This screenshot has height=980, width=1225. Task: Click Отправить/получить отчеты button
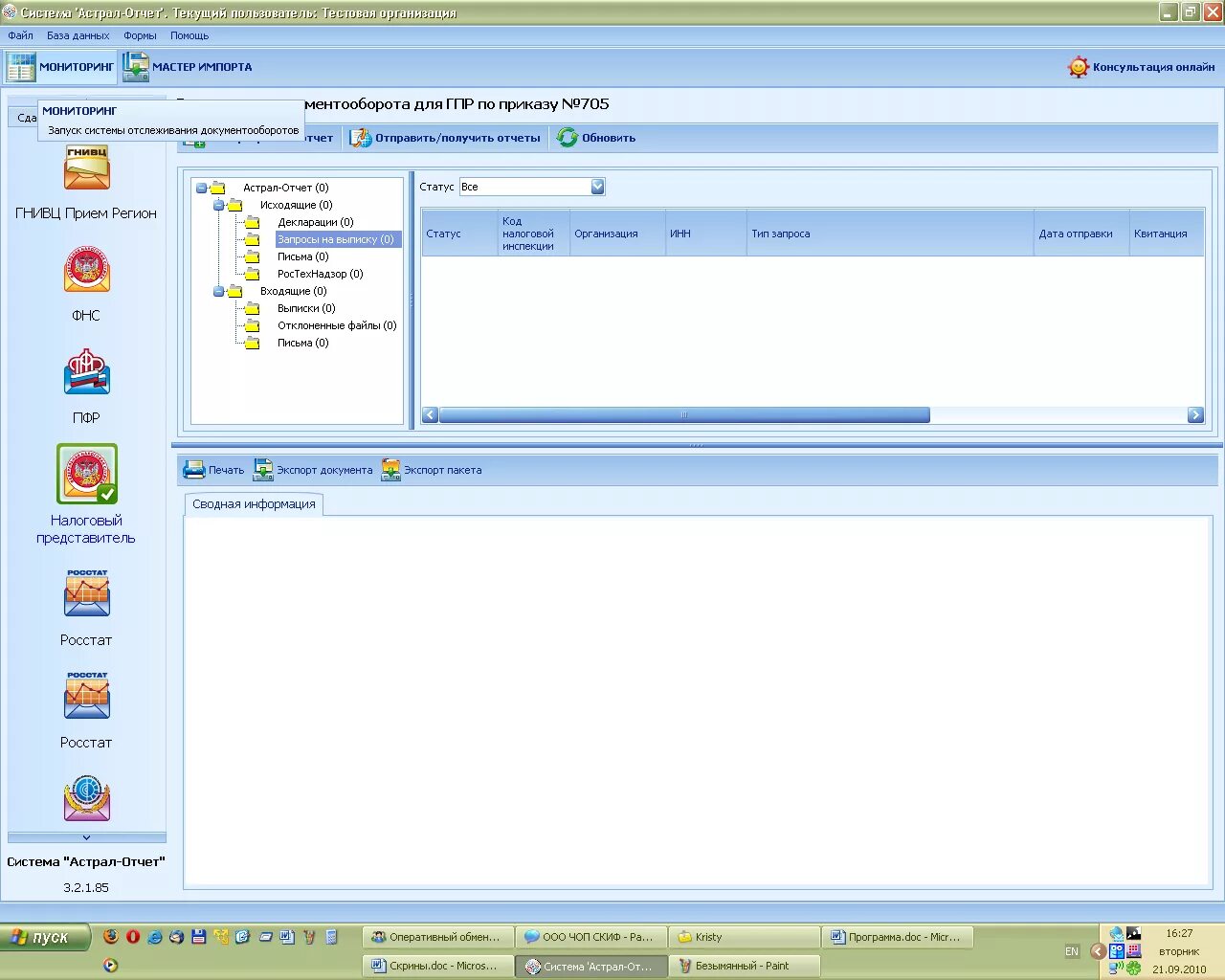coord(446,138)
